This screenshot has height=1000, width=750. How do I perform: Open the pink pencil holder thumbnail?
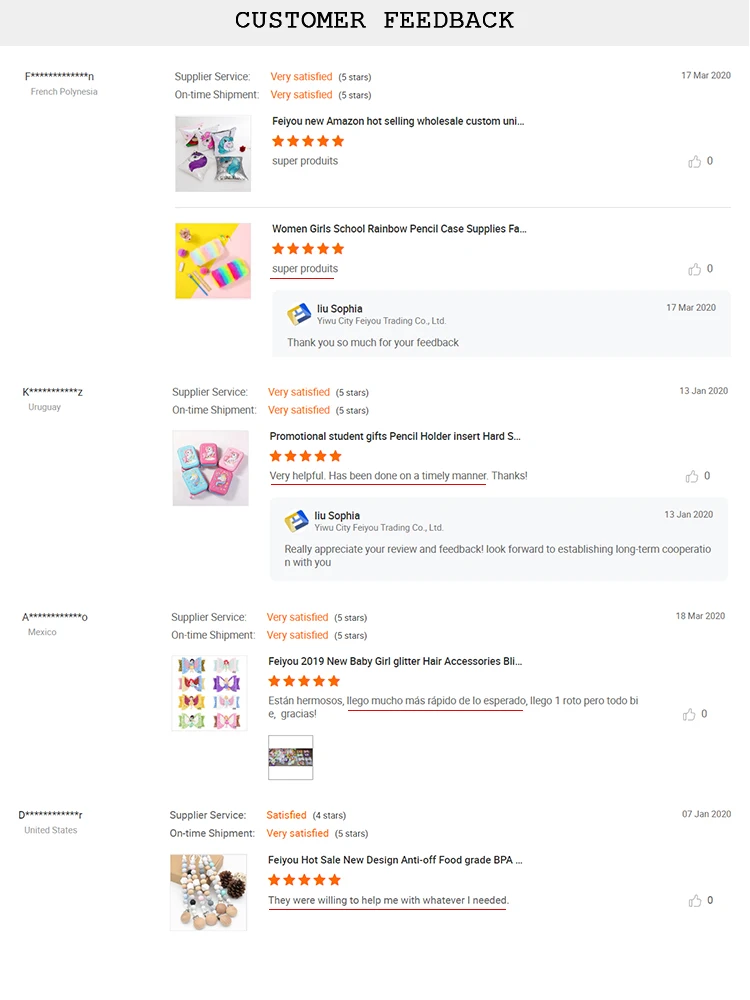point(210,468)
